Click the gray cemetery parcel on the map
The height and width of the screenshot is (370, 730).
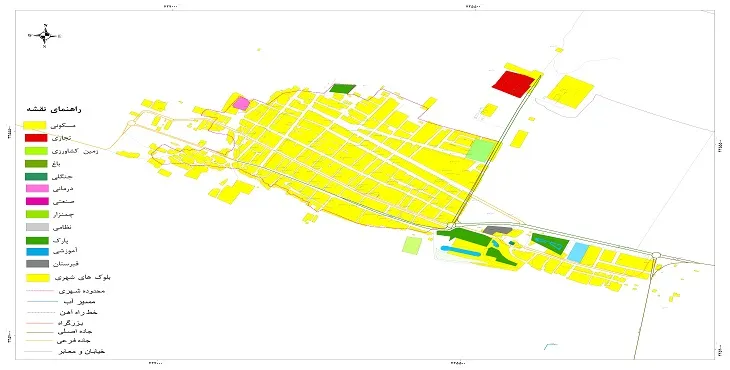tap(497, 230)
